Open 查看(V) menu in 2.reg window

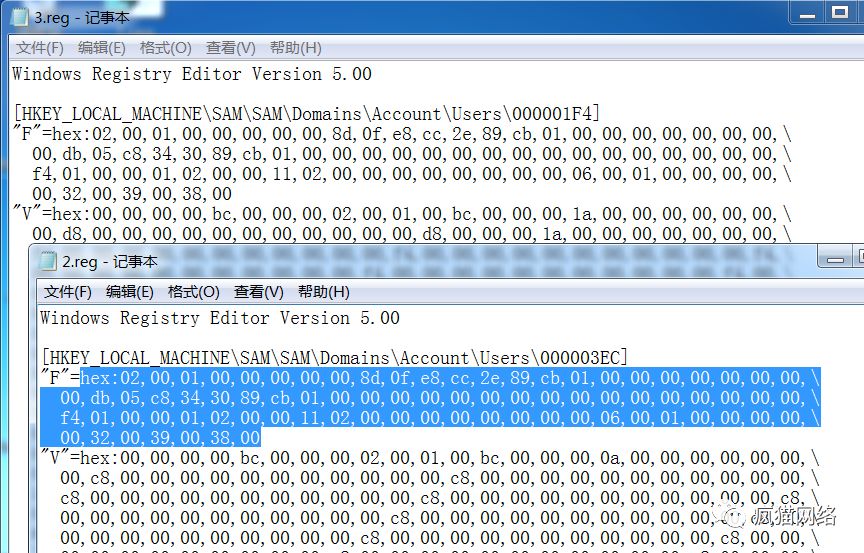pyautogui.click(x=258, y=292)
